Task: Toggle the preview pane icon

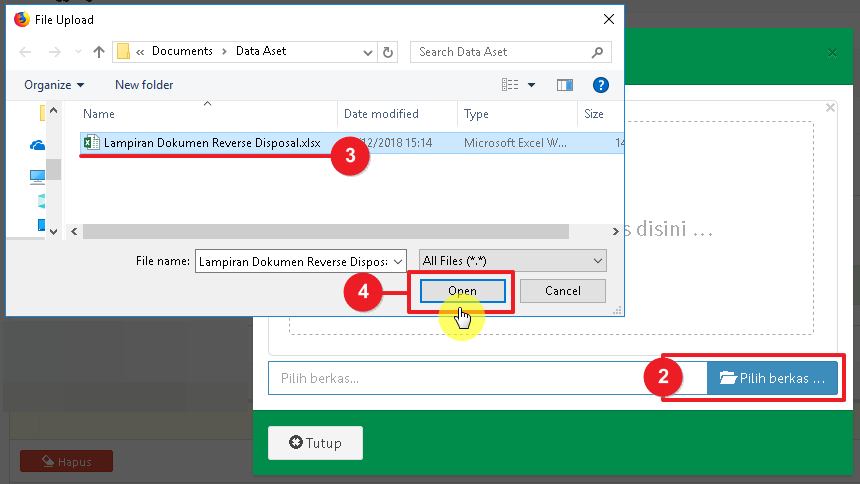Action: coord(565,85)
